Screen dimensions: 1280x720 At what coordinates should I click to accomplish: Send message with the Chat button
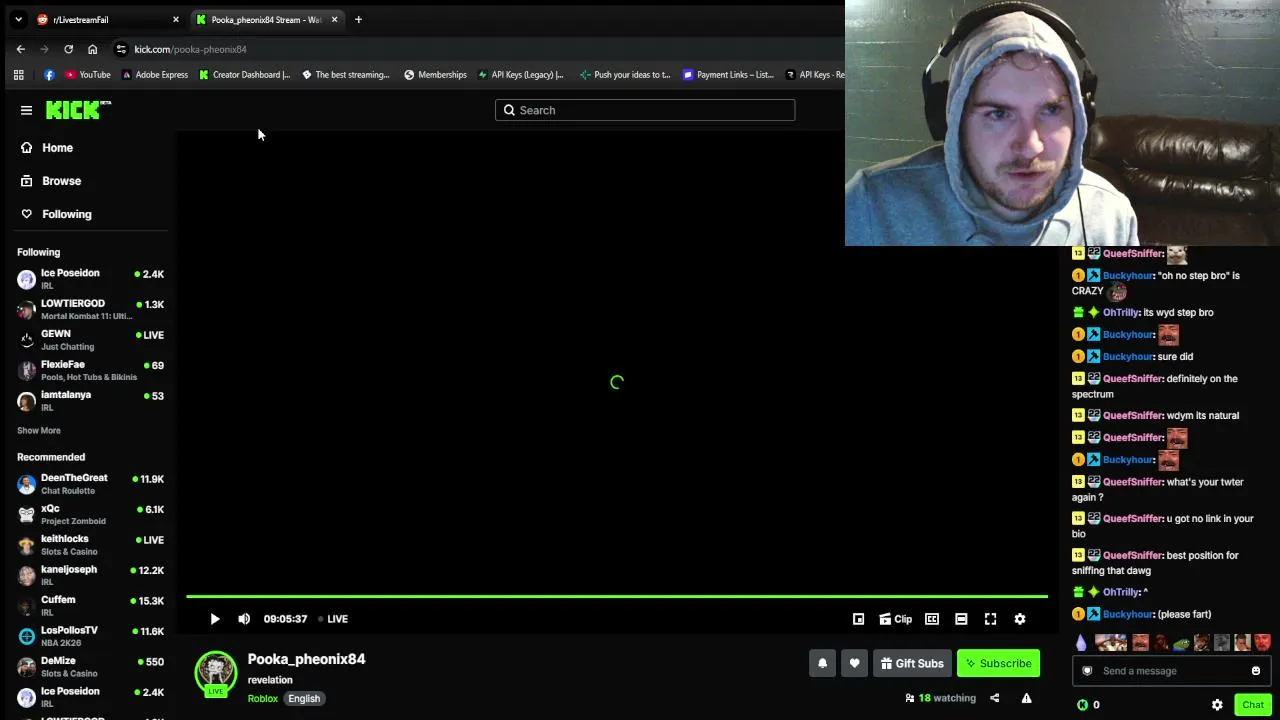[1253, 705]
